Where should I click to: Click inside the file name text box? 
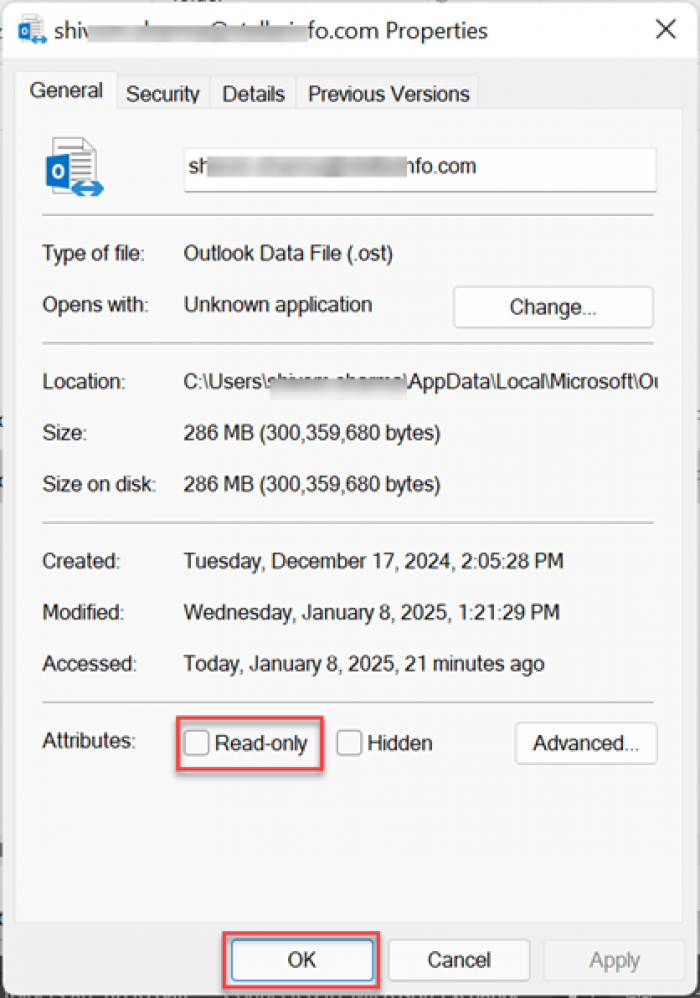click(420, 169)
